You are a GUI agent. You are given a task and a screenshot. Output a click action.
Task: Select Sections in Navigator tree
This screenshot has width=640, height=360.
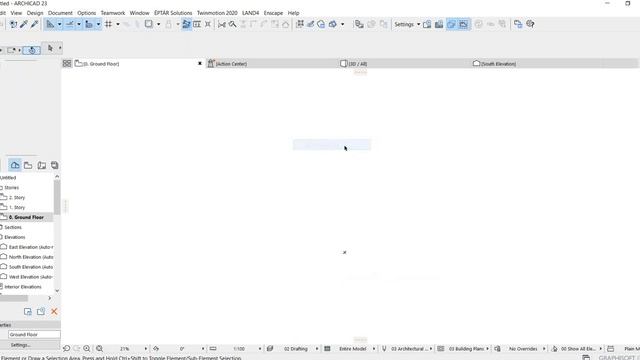tap(13, 227)
